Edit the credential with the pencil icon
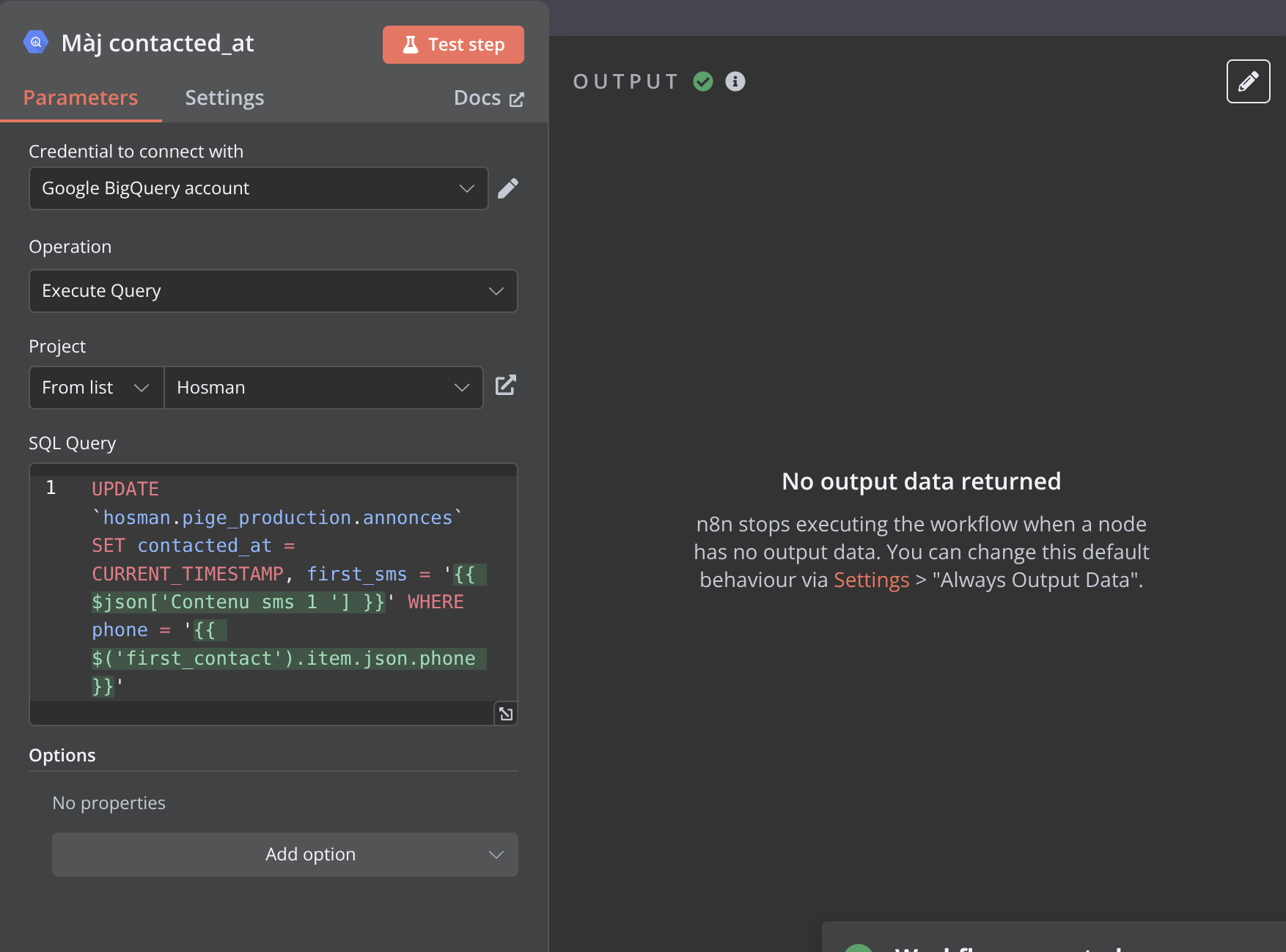The image size is (1286, 952). 508,188
